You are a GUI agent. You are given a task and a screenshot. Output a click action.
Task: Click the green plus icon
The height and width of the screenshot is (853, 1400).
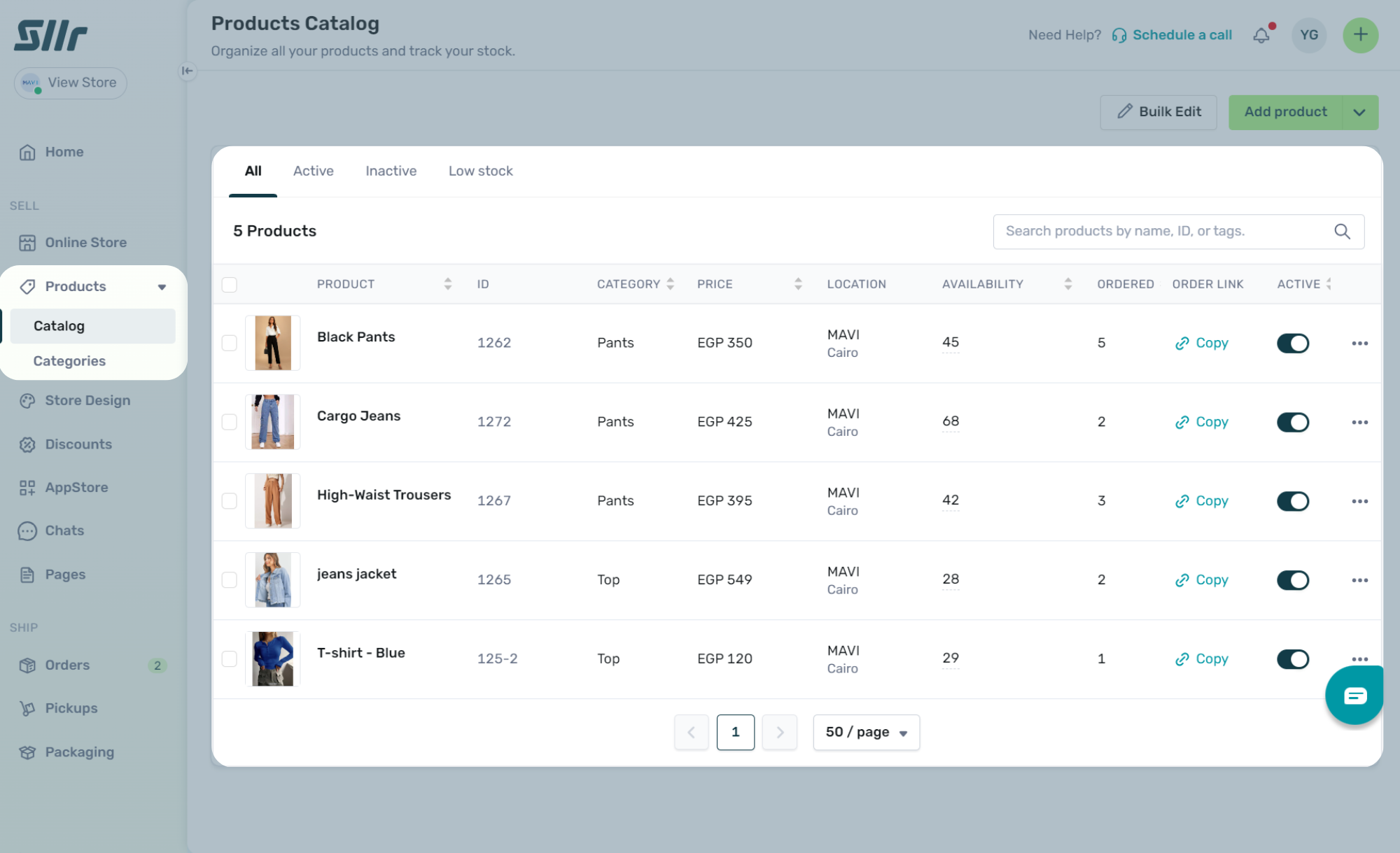coord(1360,35)
